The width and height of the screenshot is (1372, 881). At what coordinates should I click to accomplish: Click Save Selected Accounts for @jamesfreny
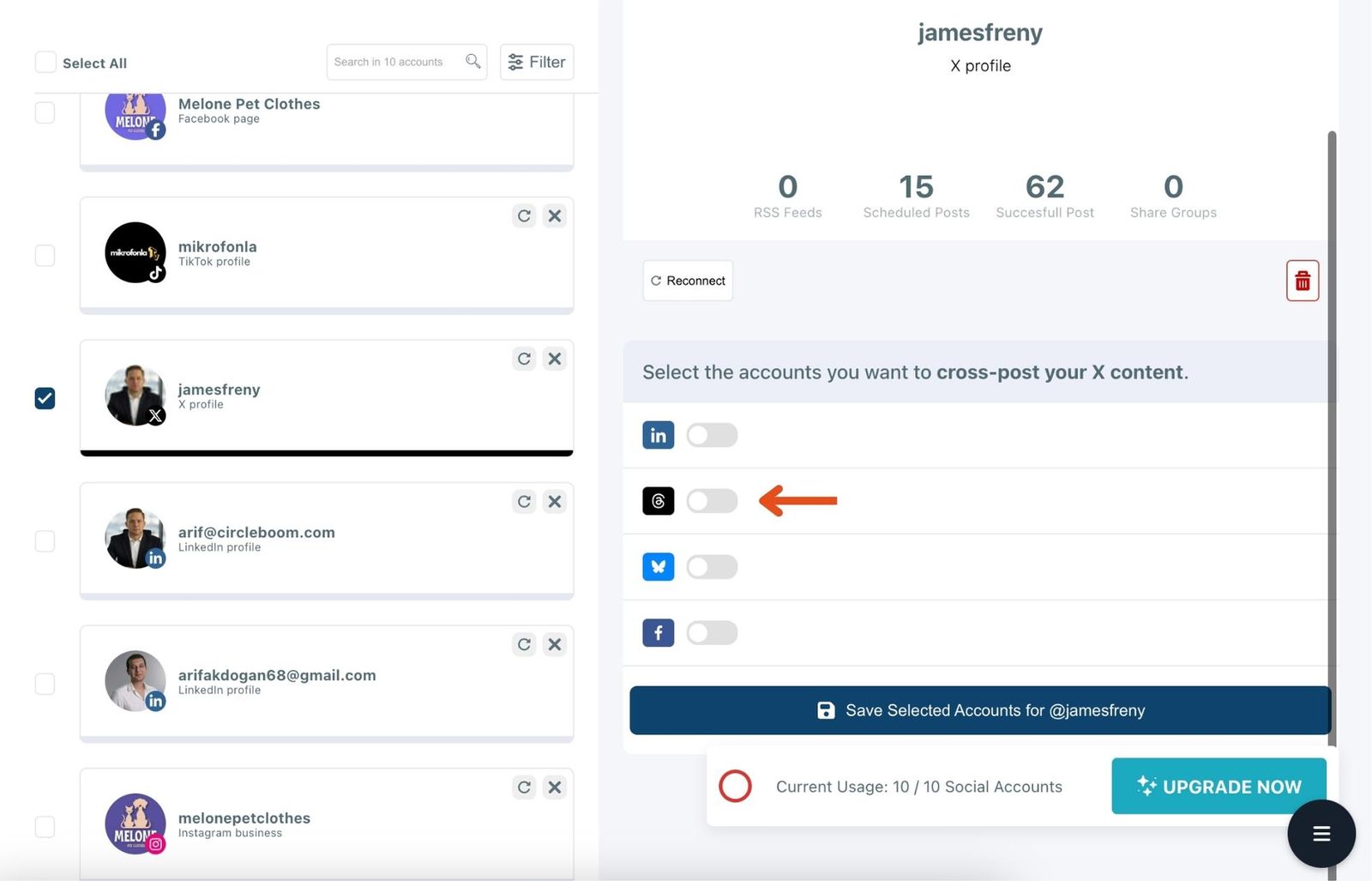tap(979, 710)
